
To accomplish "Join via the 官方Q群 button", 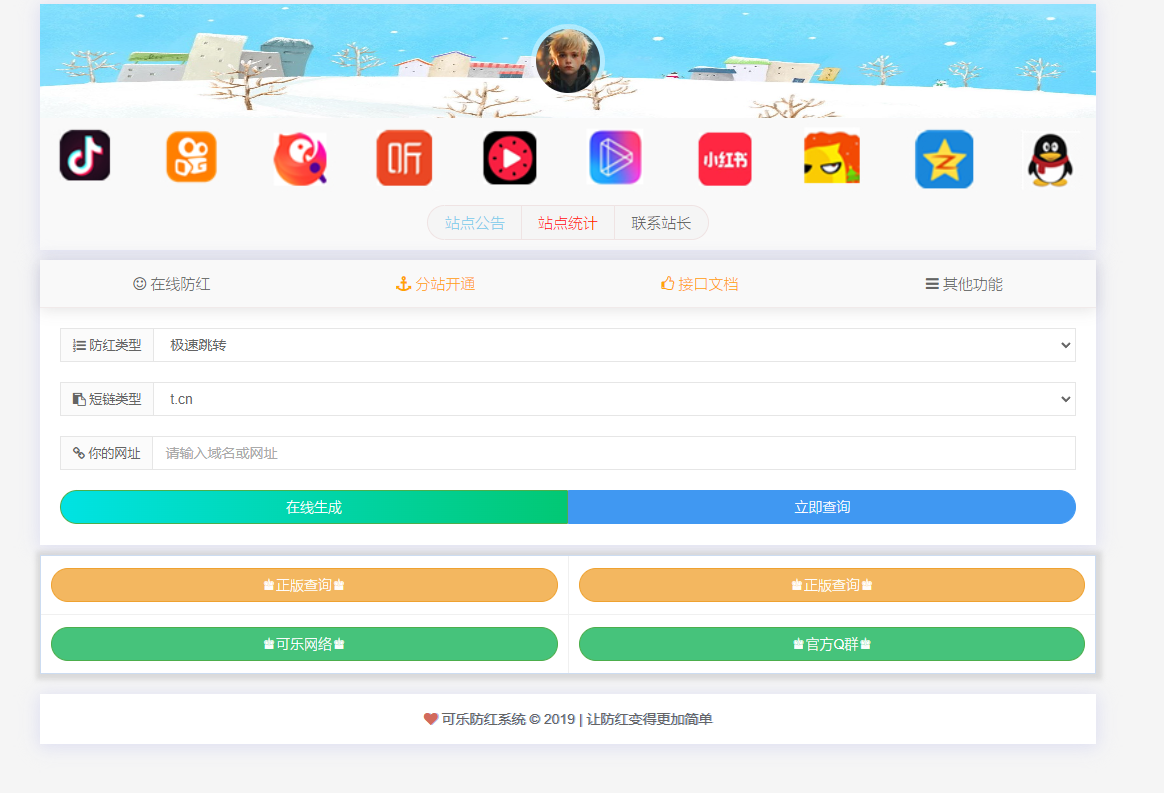I will 831,644.
